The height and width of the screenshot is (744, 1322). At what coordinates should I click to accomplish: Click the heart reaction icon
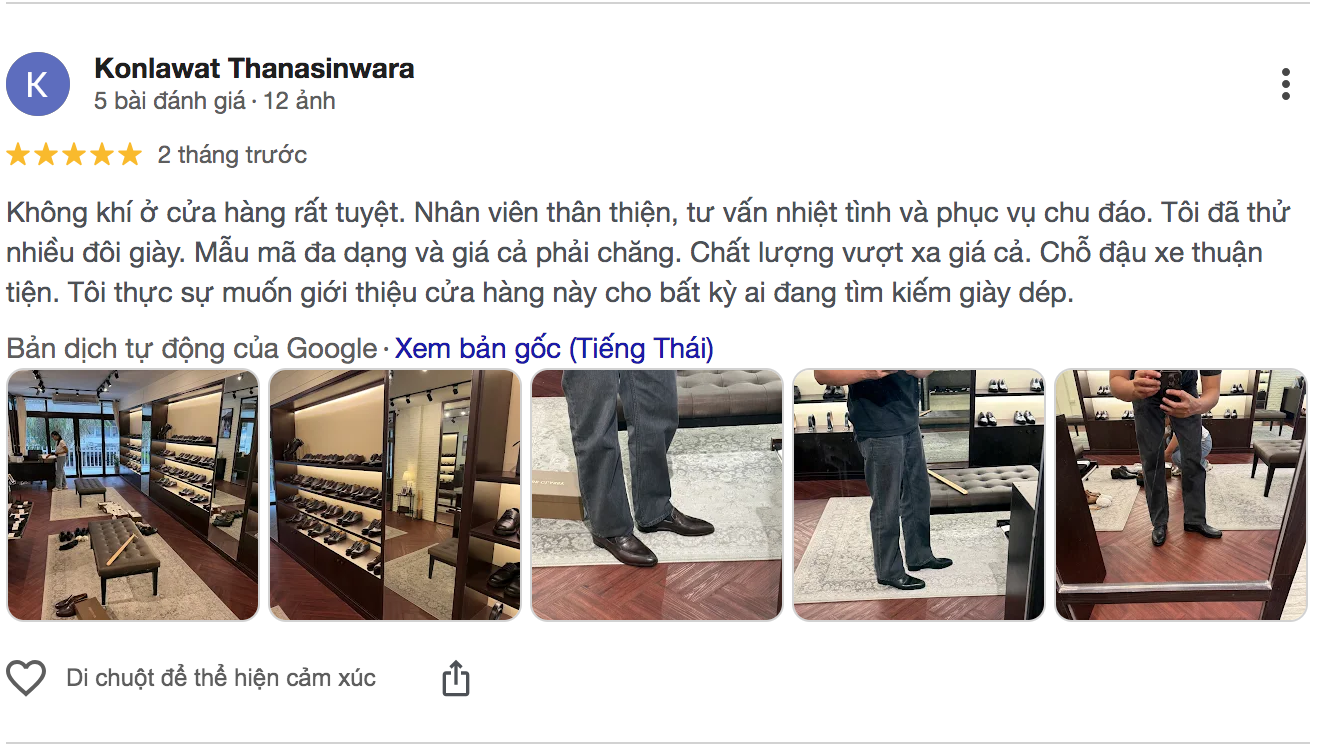coord(26,678)
